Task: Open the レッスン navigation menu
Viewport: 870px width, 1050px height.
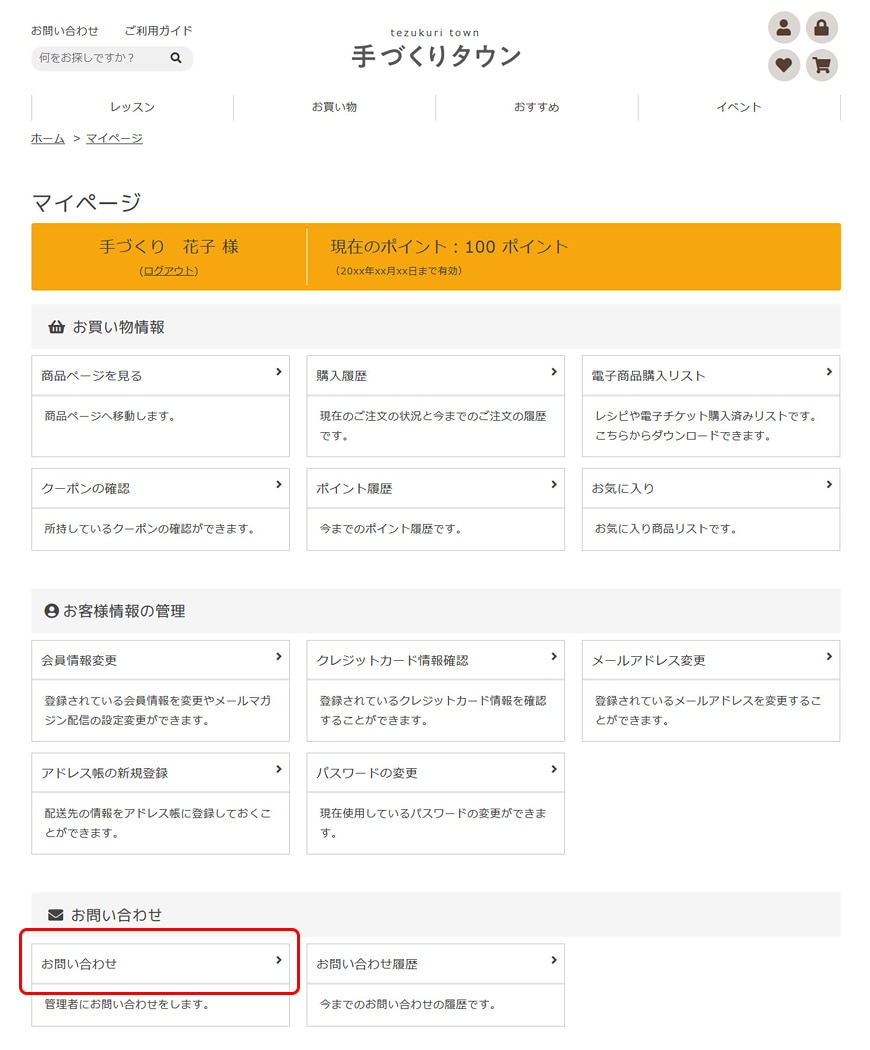Action: pos(132,107)
